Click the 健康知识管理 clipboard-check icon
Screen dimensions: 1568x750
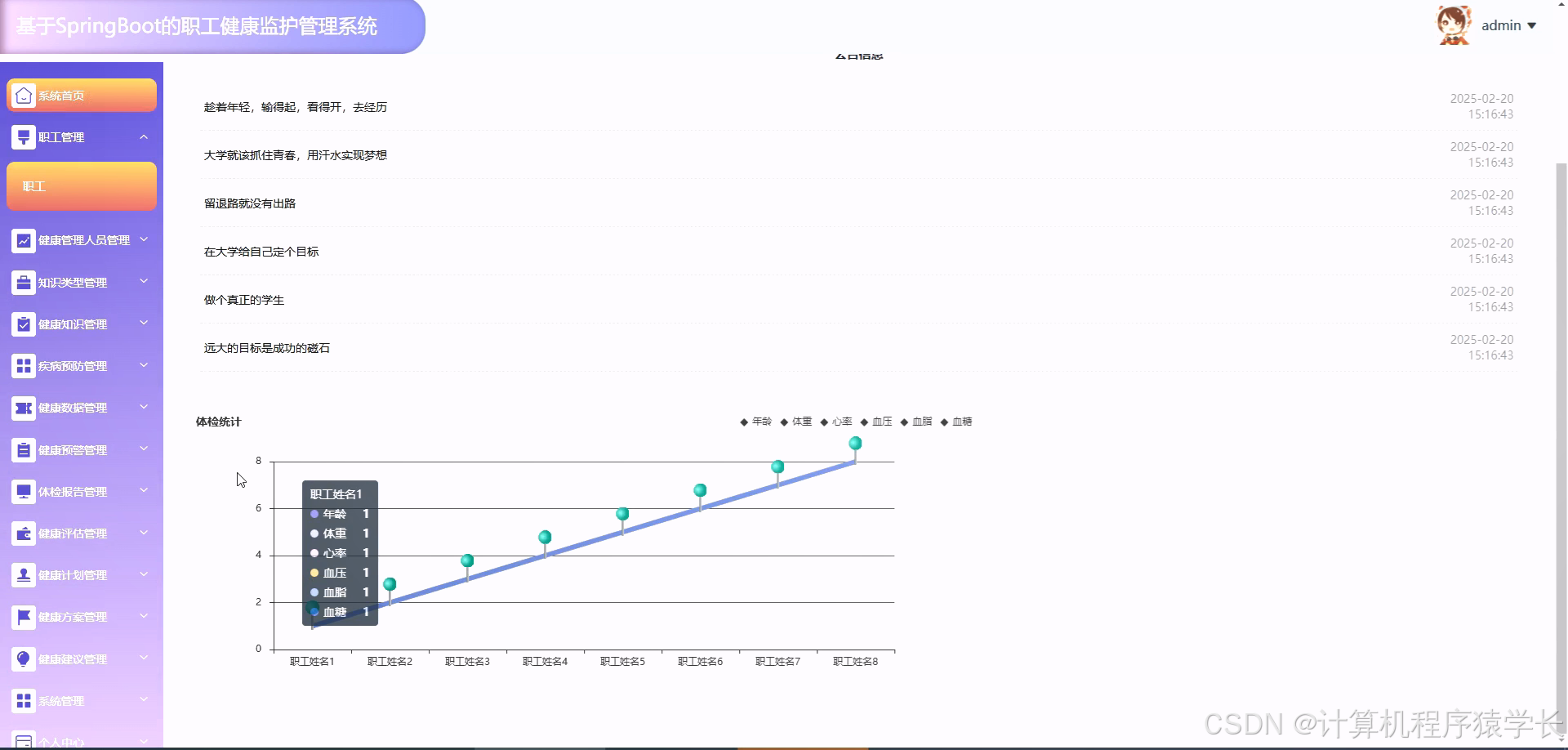pos(24,324)
